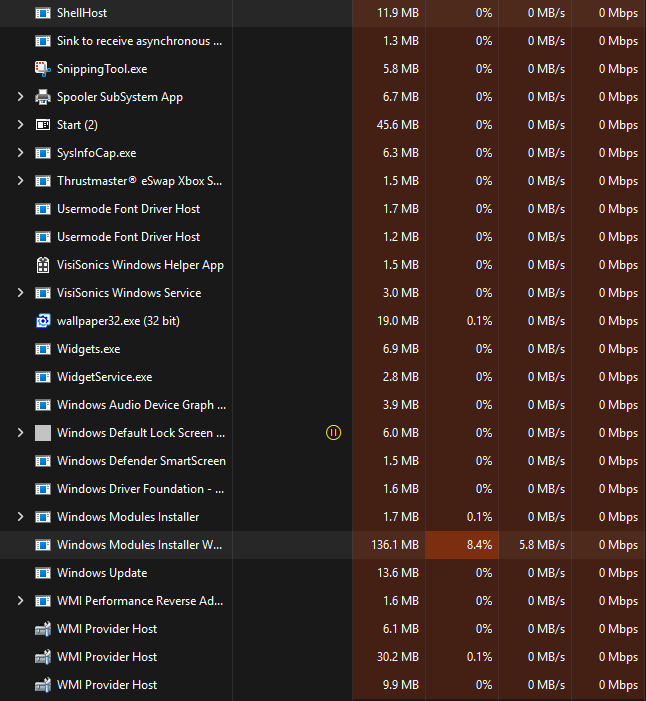
Task: Select the Windows Update process name
Action: [102, 573]
